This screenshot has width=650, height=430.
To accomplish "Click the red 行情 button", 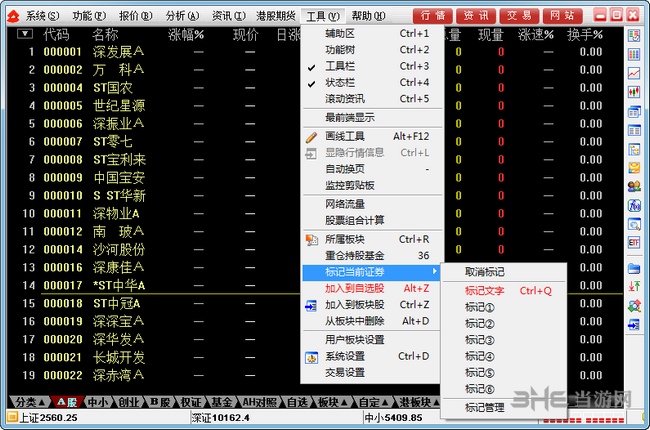I will 433,16.
